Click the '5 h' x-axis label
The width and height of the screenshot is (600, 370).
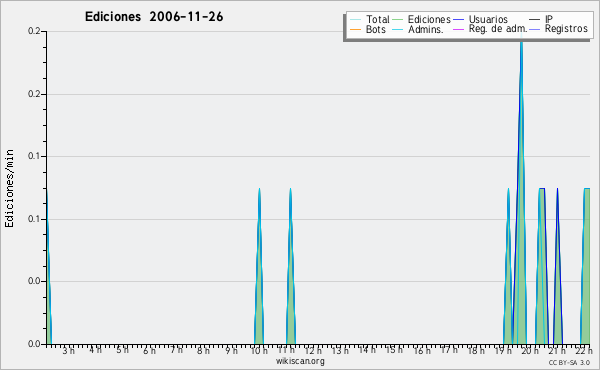pyautogui.click(x=122, y=350)
